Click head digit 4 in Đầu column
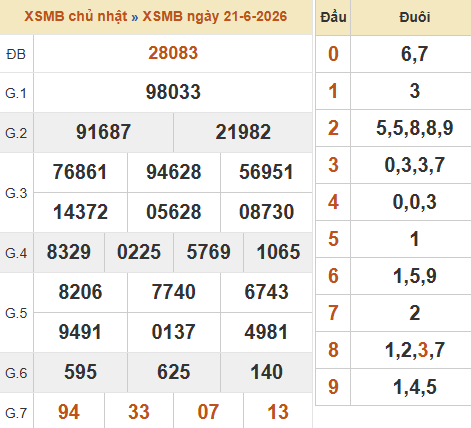Image resolution: width=471 pixels, height=428 pixels. pos(333,202)
